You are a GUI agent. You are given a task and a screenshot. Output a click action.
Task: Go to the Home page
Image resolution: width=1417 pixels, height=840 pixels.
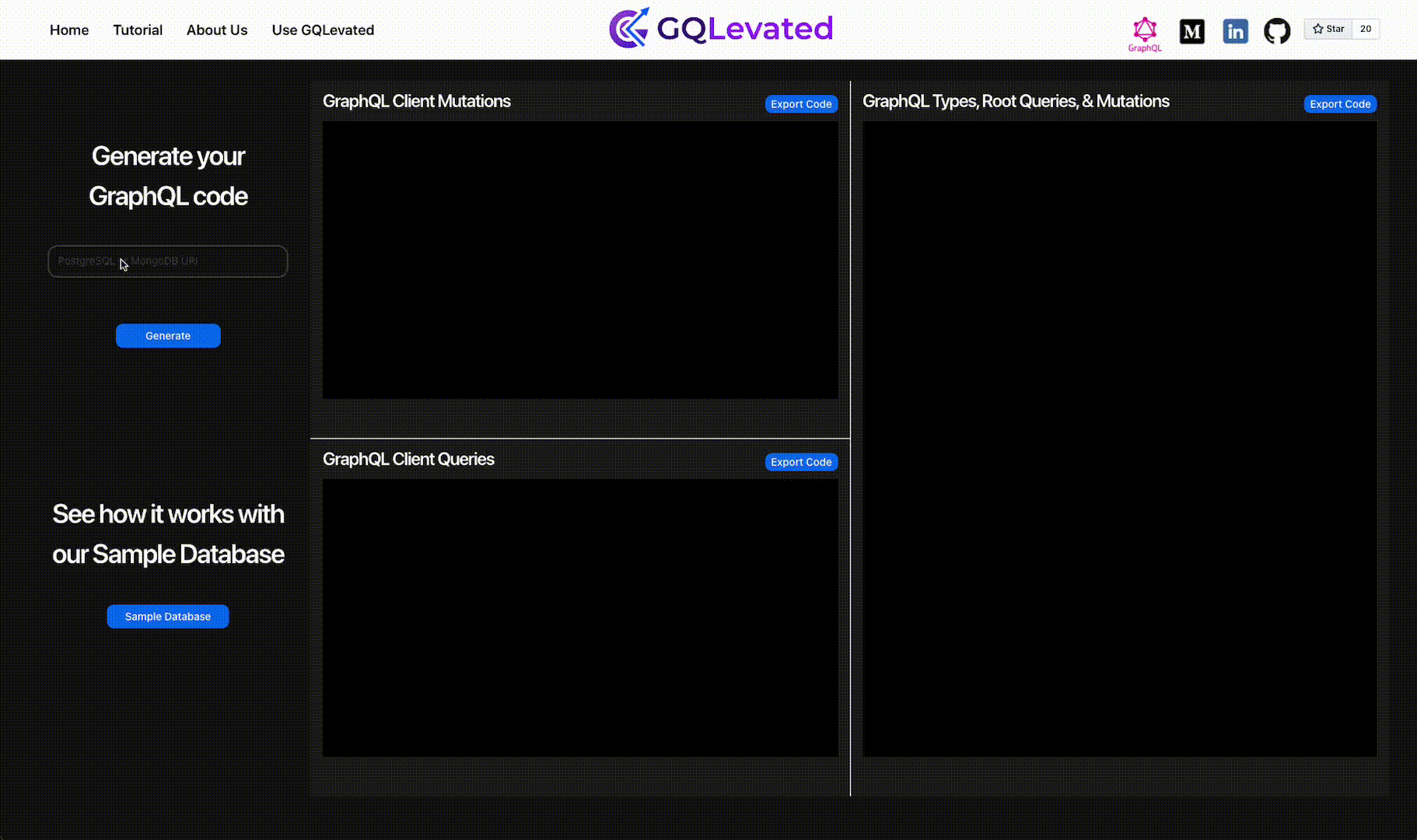[69, 30]
